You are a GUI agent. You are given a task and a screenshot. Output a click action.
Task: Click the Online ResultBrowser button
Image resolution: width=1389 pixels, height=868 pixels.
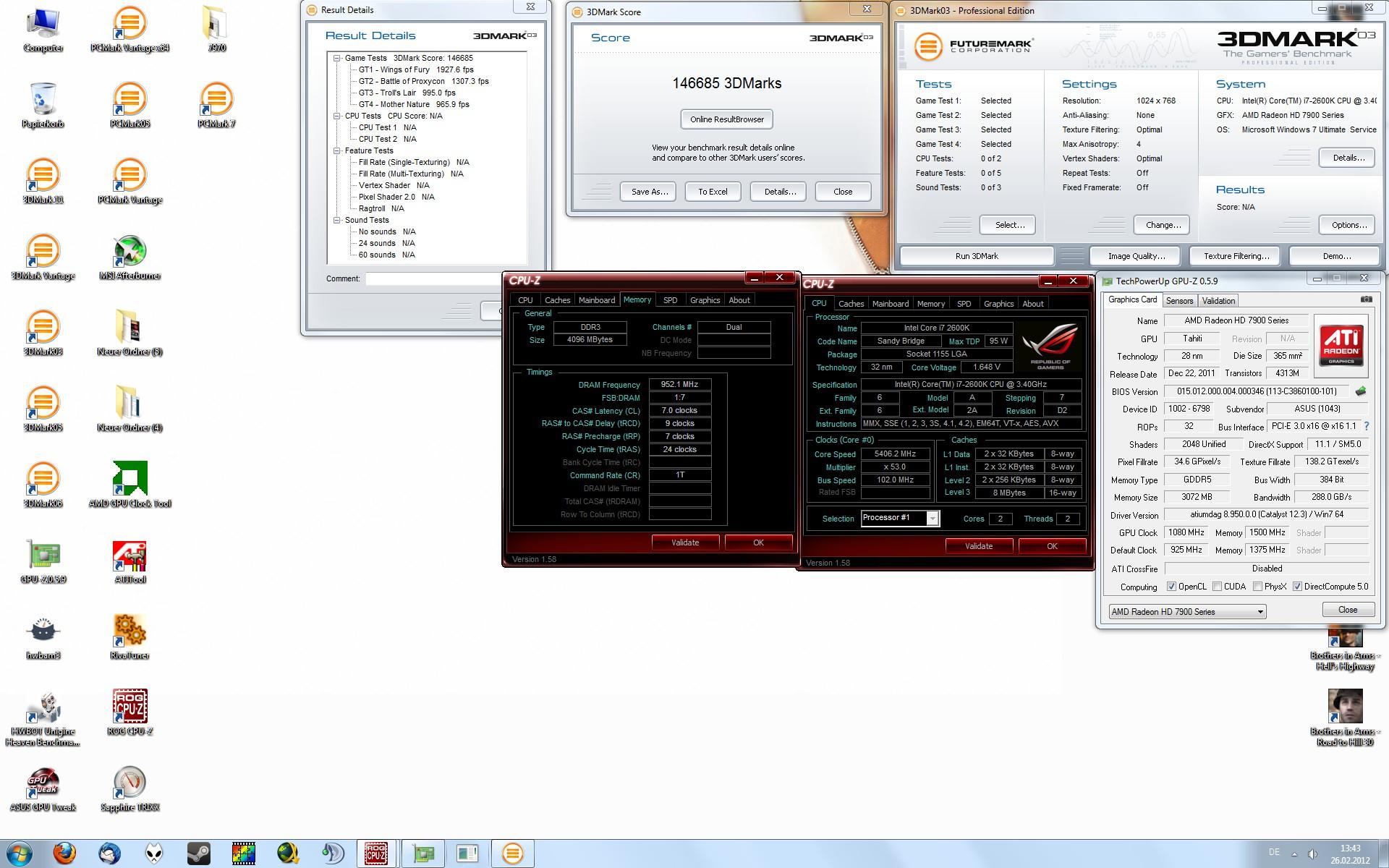coord(726,119)
